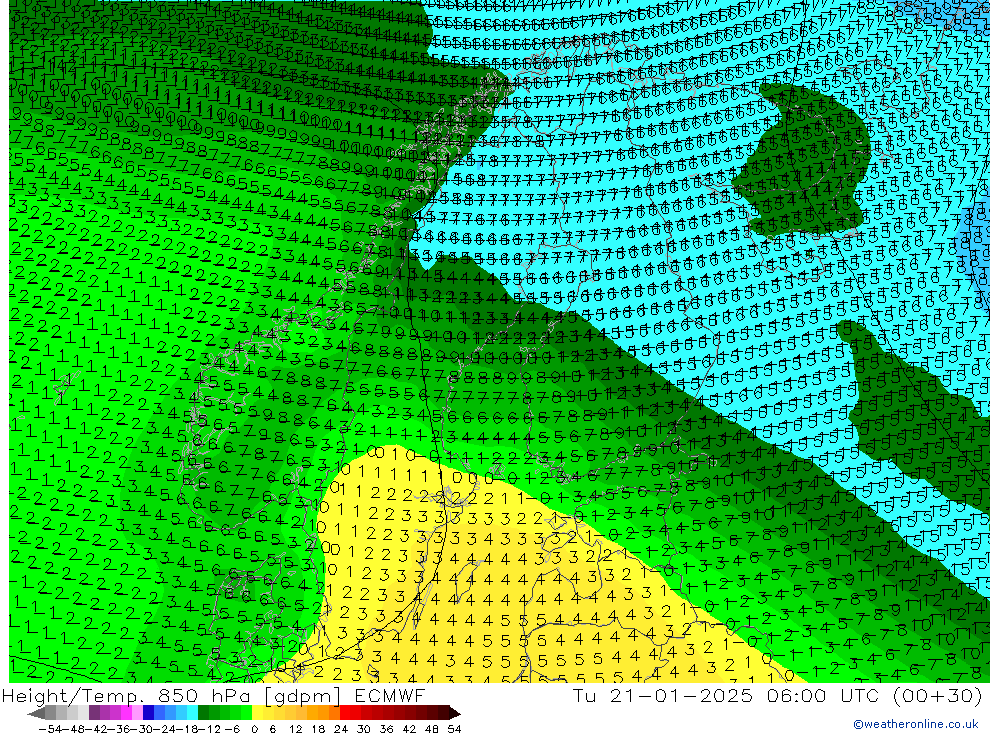Screen dimensions: 1000x733
Task: Click the dark right arrow of the color legend
Action: (455, 714)
